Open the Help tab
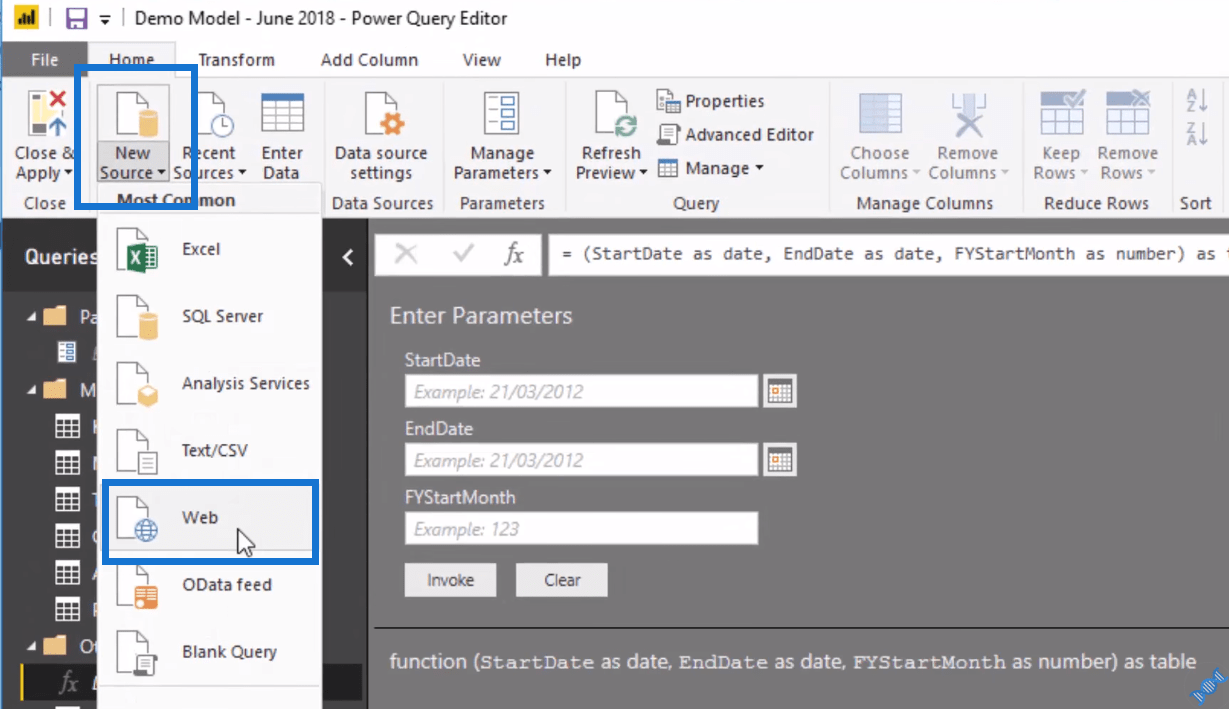Screen dimensions: 1229x709 pos(563,60)
